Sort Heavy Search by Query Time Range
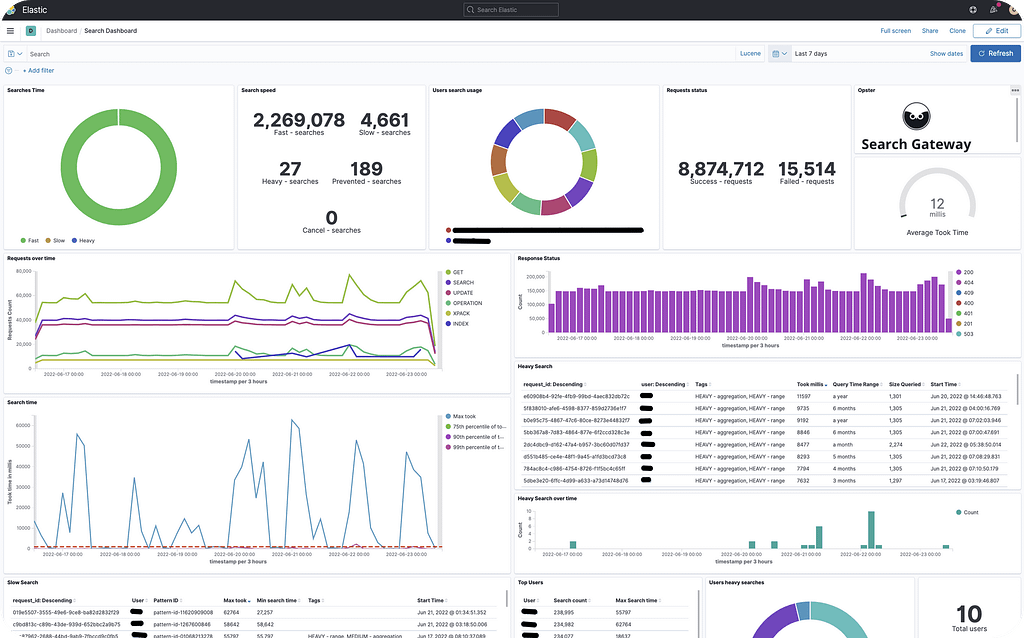The width and height of the screenshot is (1024, 638). point(857,385)
